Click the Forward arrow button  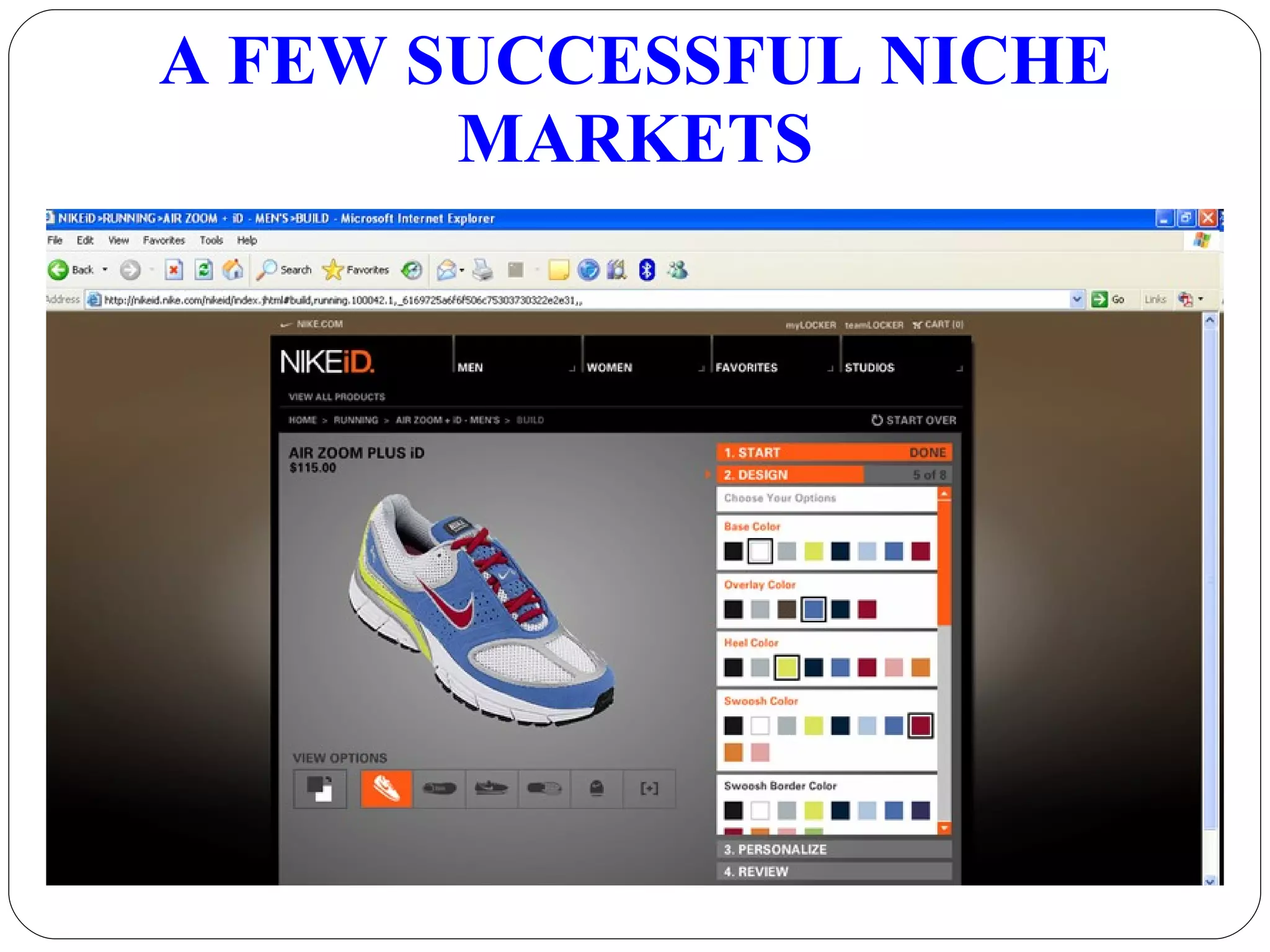[130, 270]
